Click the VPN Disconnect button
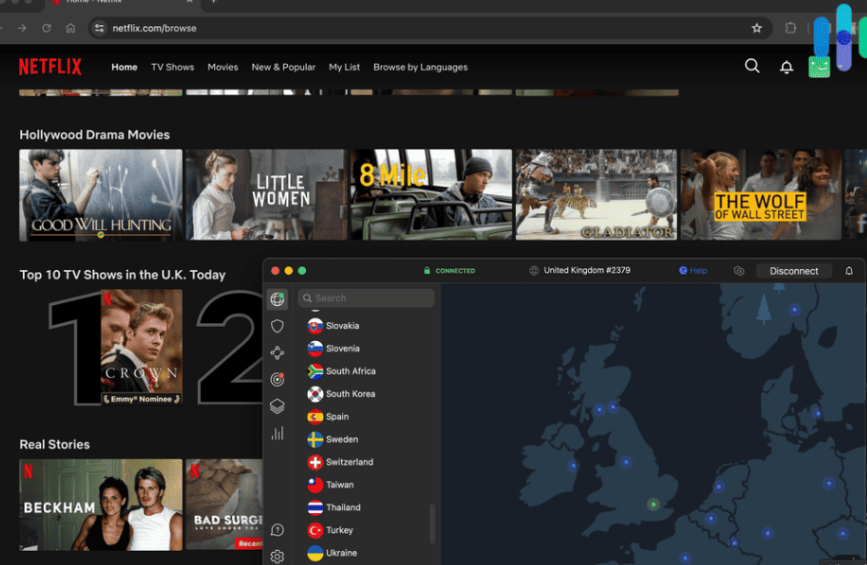Image resolution: width=867 pixels, height=565 pixels. pyautogui.click(x=793, y=271)
